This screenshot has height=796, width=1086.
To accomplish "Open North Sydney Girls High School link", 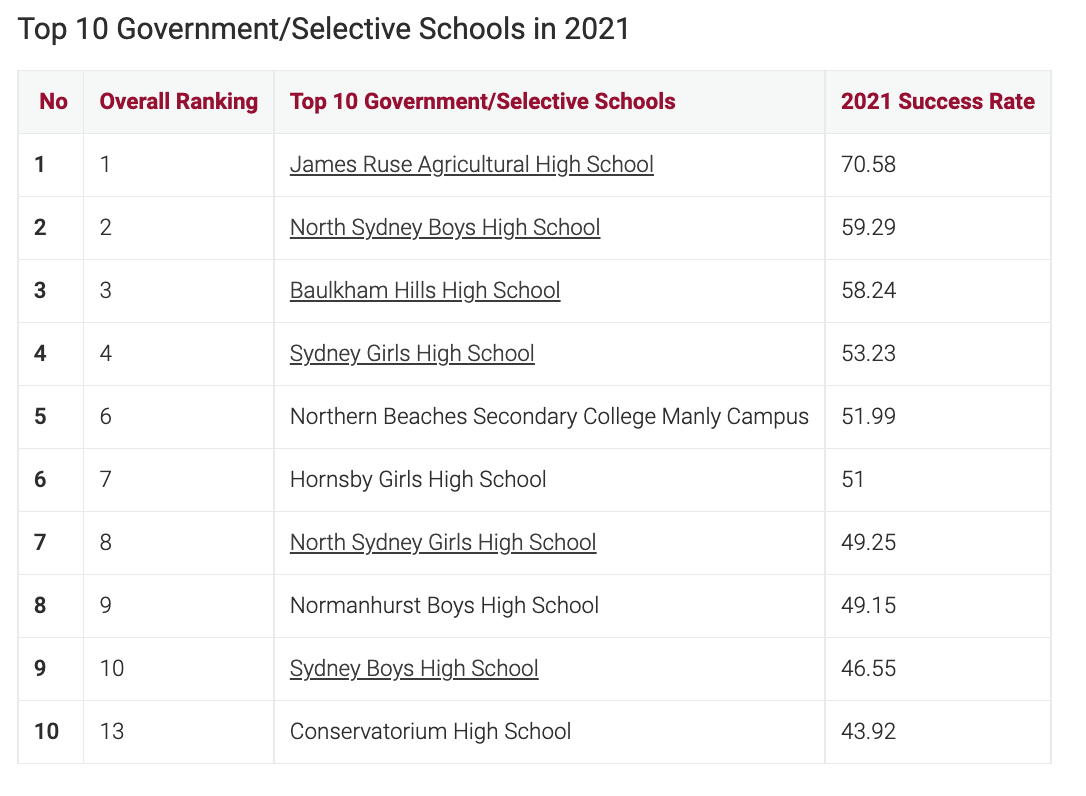I will pos(443,543).
